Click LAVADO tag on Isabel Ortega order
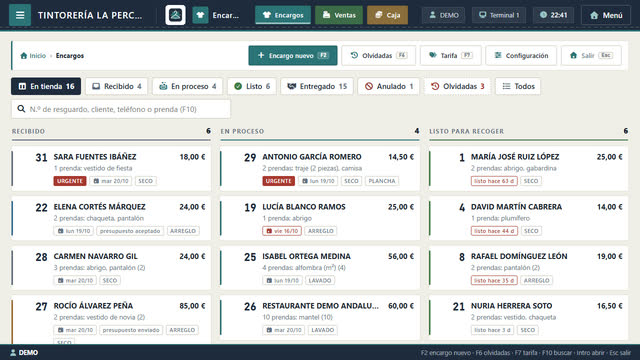This screenshot has width=640, height=360. (320, 280)
